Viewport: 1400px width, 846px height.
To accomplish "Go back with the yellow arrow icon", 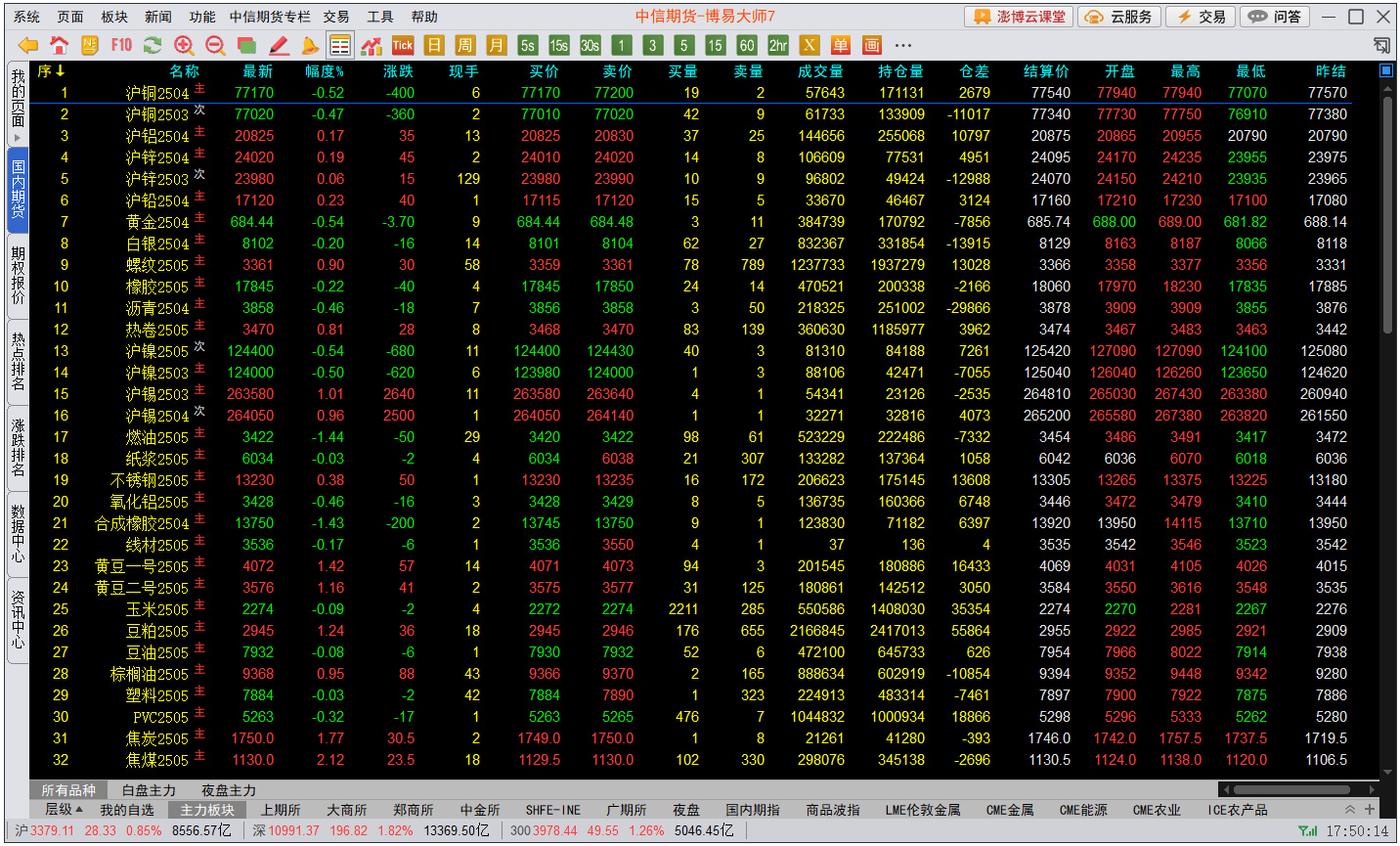I will click(28, 45).
